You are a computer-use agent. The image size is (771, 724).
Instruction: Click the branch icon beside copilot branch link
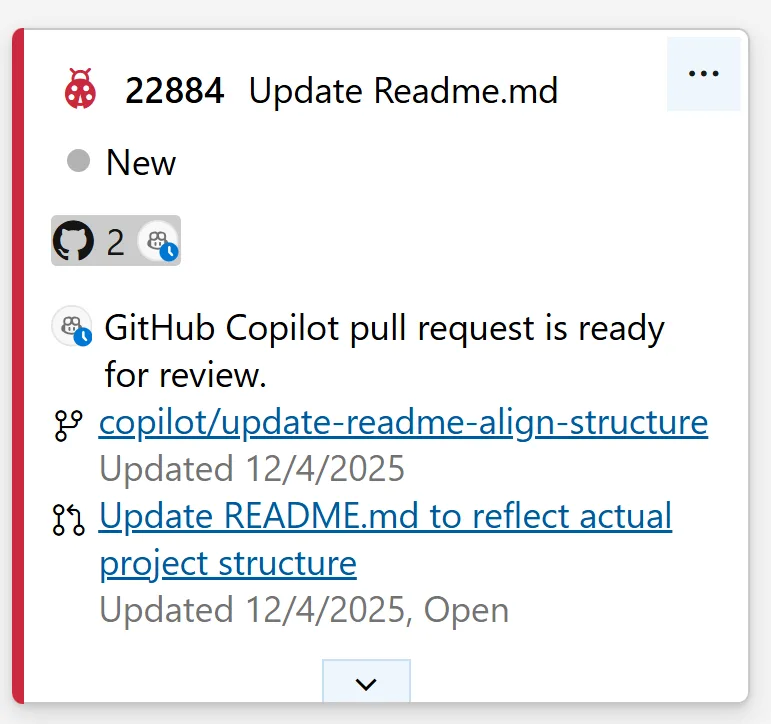pos(68,427)
